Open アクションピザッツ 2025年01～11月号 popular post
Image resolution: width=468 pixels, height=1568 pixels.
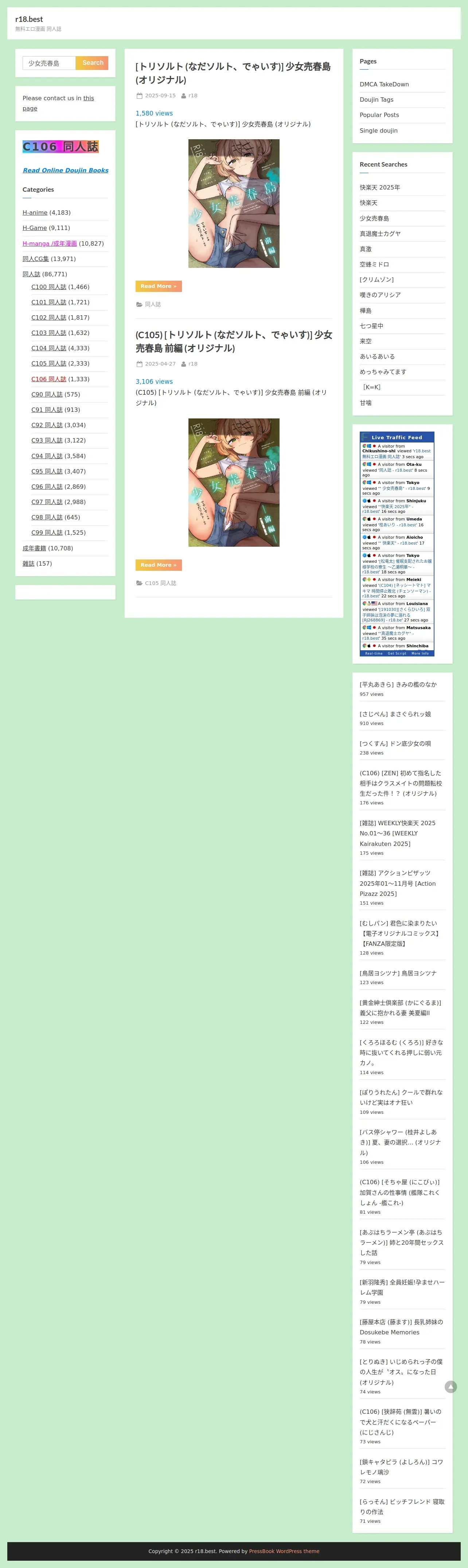coord(397,883)
